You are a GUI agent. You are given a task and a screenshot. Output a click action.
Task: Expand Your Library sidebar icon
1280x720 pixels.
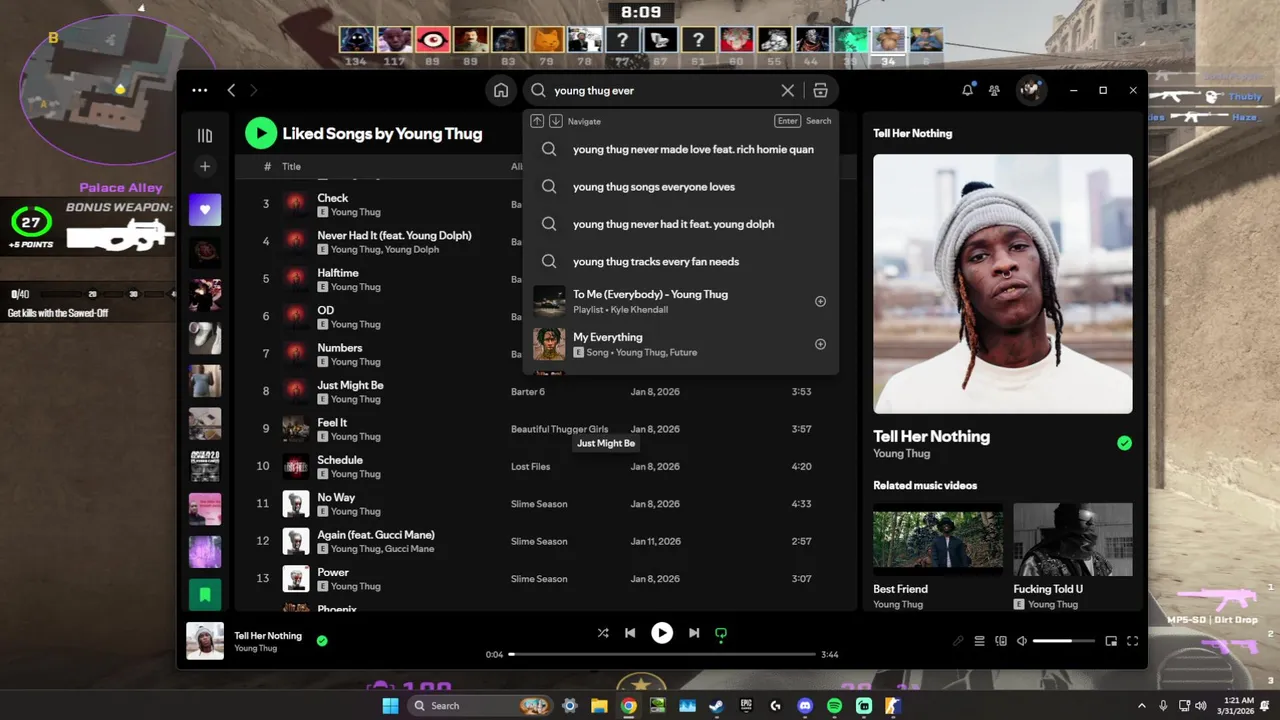point(205,136)
